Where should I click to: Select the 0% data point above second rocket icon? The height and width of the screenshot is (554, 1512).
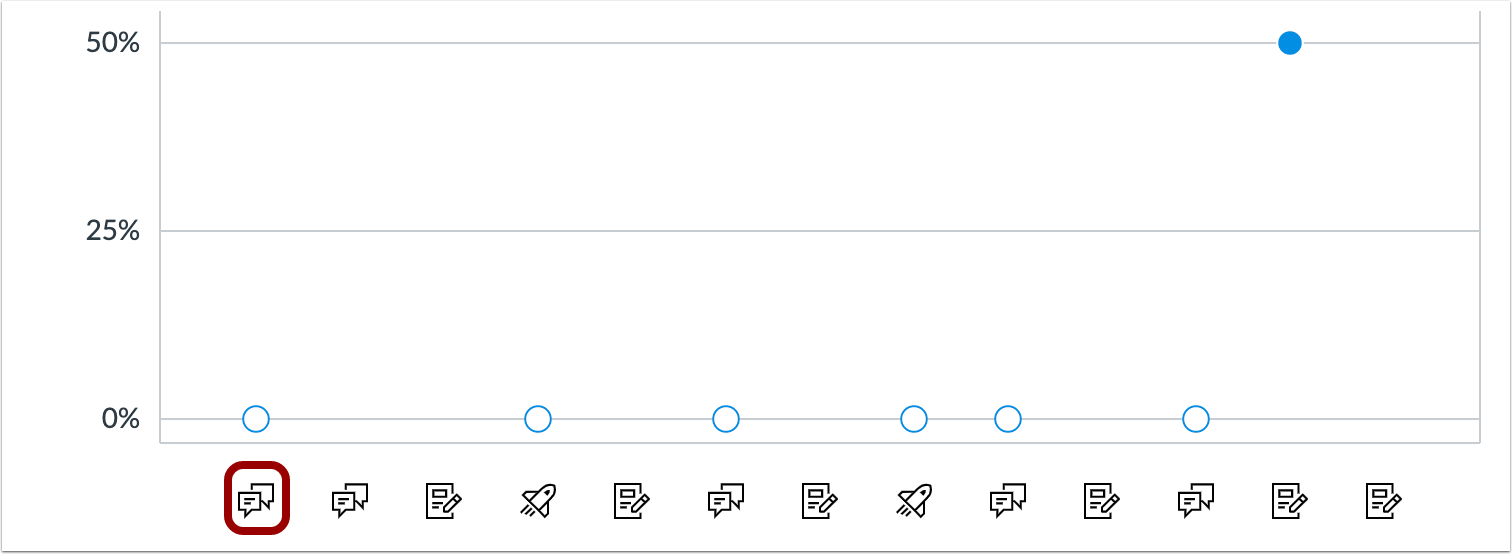click(x=914, y=419)
